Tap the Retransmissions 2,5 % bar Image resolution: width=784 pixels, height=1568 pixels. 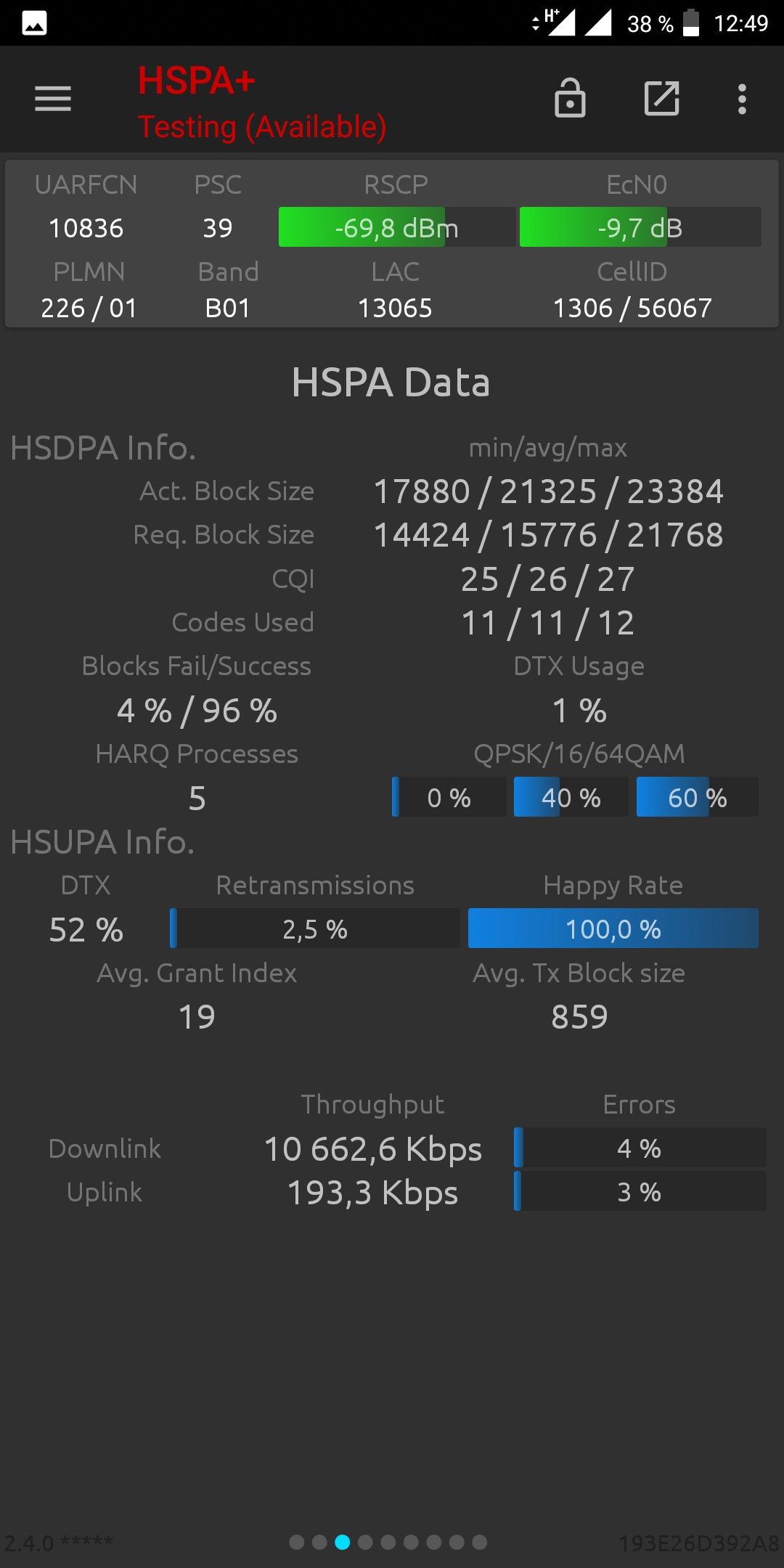point(315,928)
